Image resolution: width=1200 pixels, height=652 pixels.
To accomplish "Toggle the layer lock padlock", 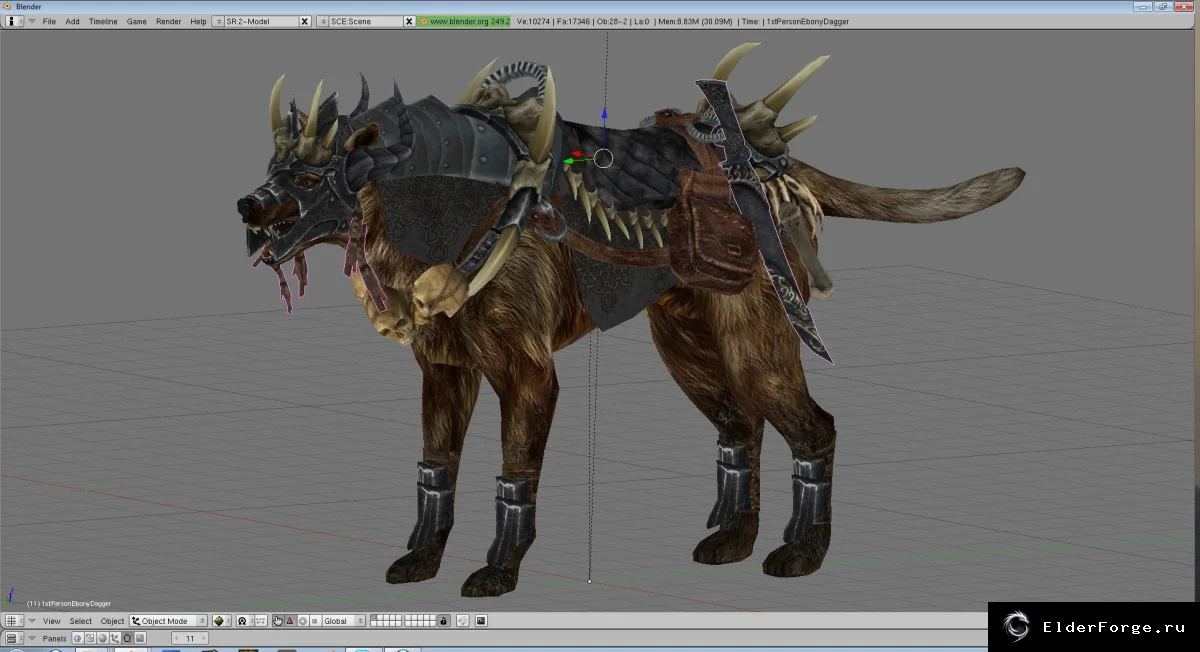I will click(443, 621).
